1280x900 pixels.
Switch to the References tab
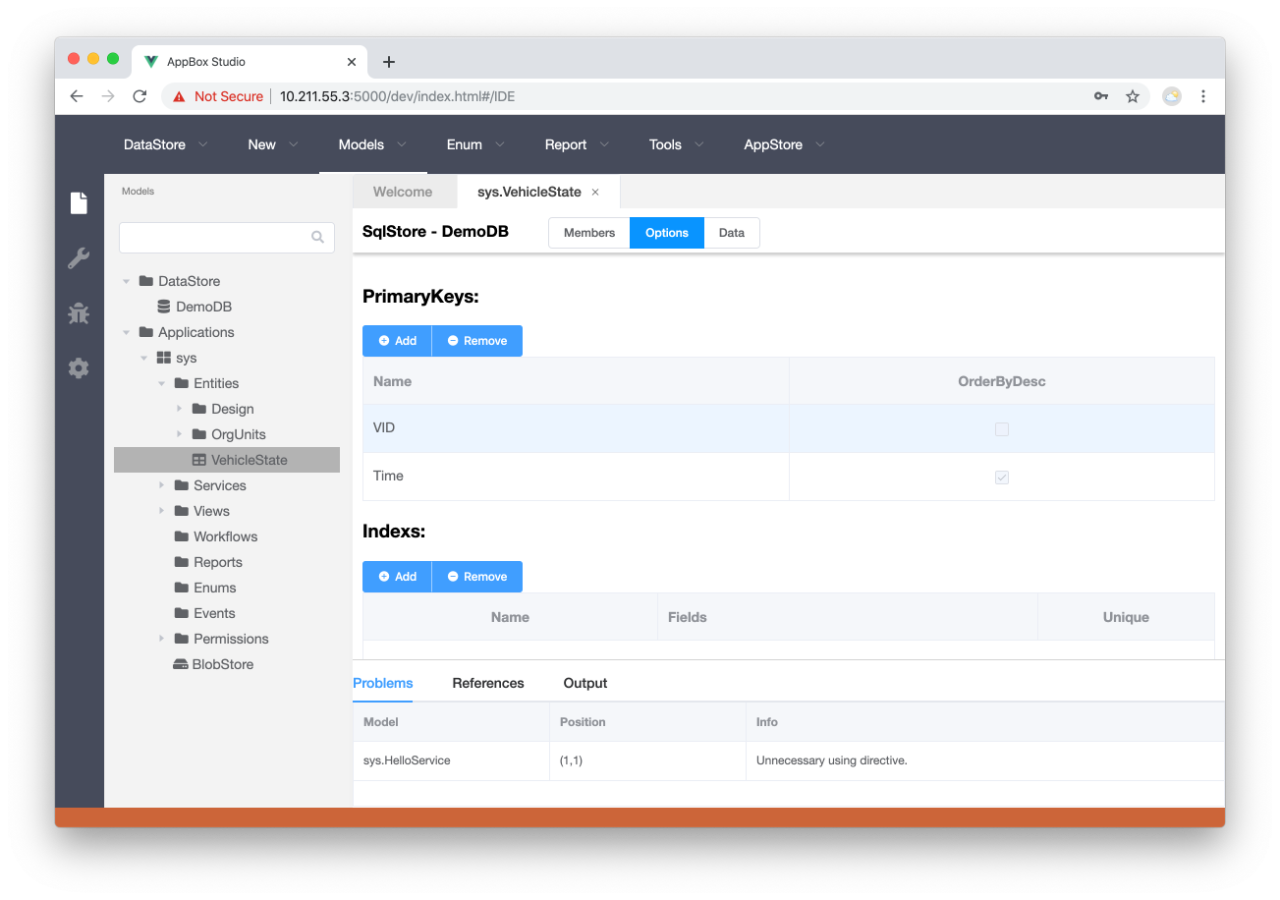coord(488,683)
